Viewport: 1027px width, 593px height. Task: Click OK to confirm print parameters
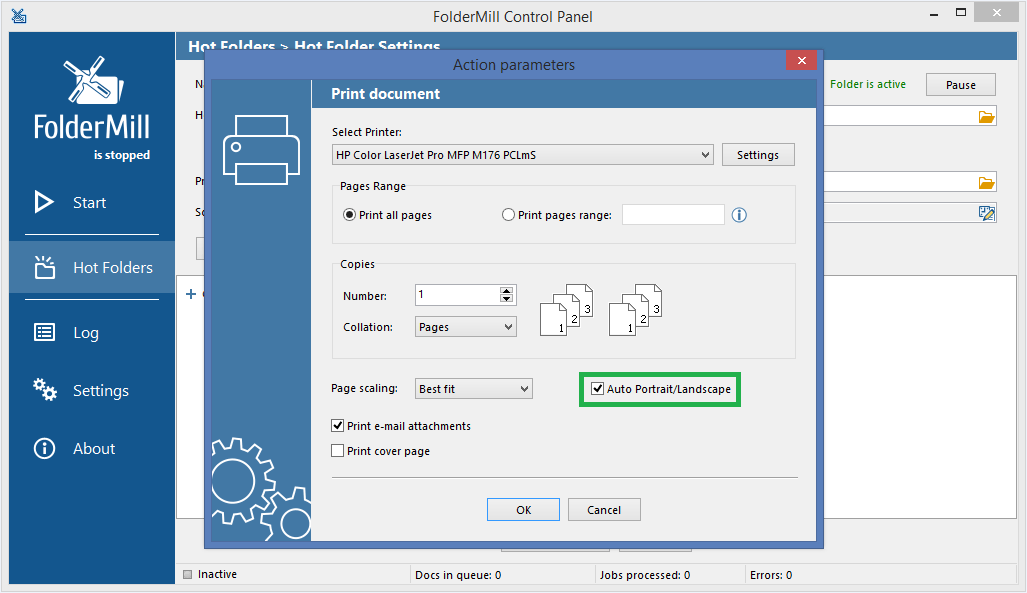coord(523,510)
